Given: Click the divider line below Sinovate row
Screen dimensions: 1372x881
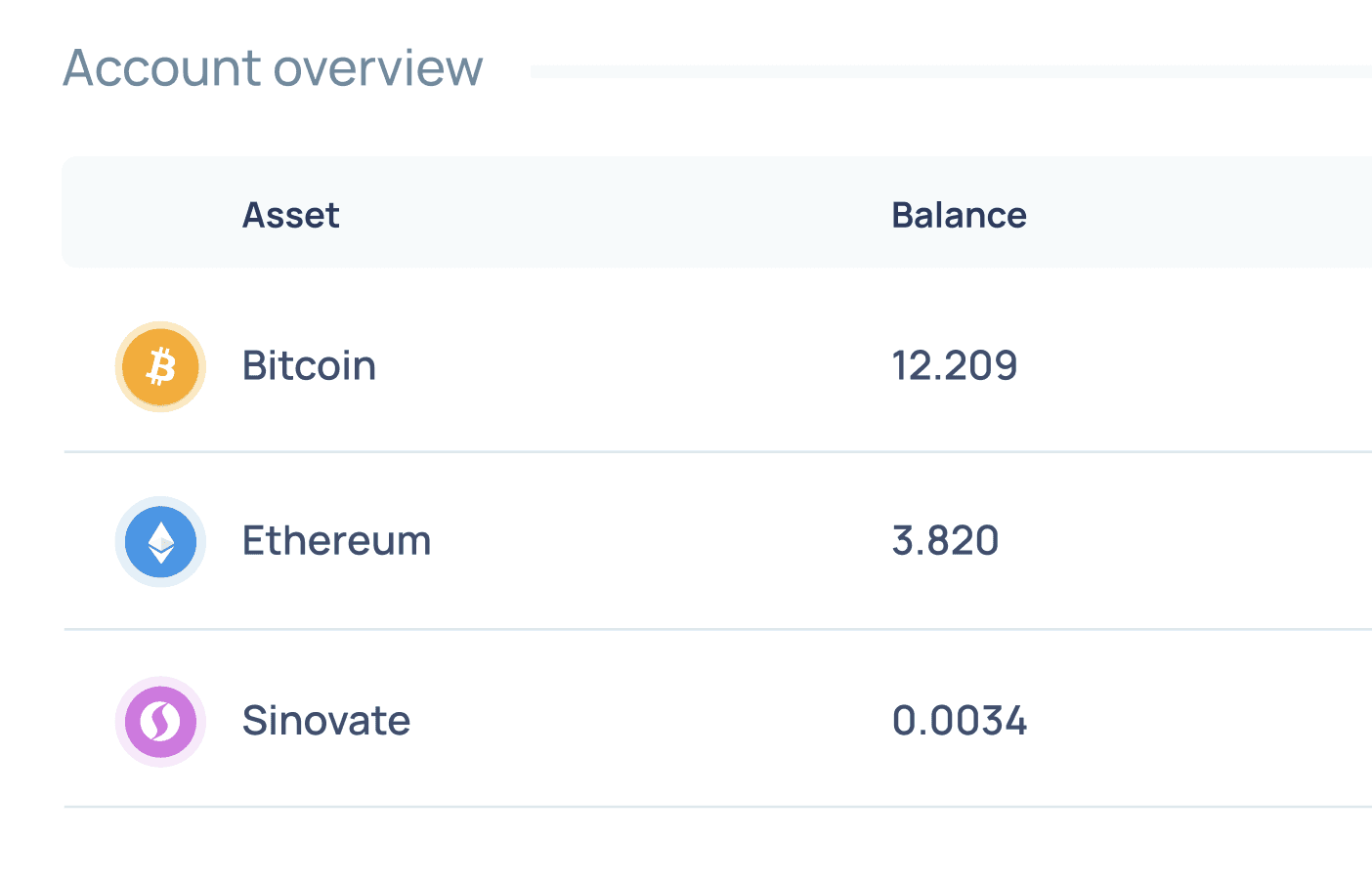Looking at the screenshot, I should coord(717,807).
